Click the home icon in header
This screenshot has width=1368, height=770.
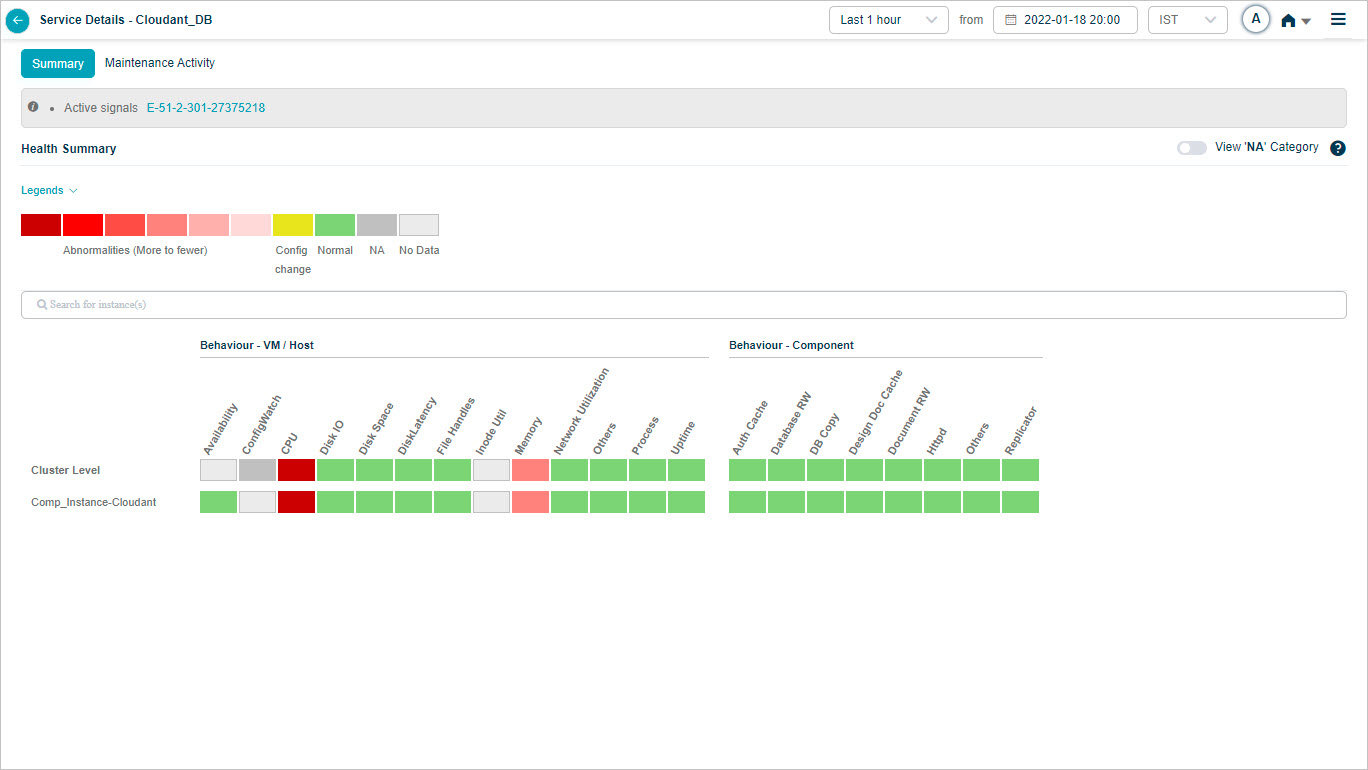click(1289, 20)
